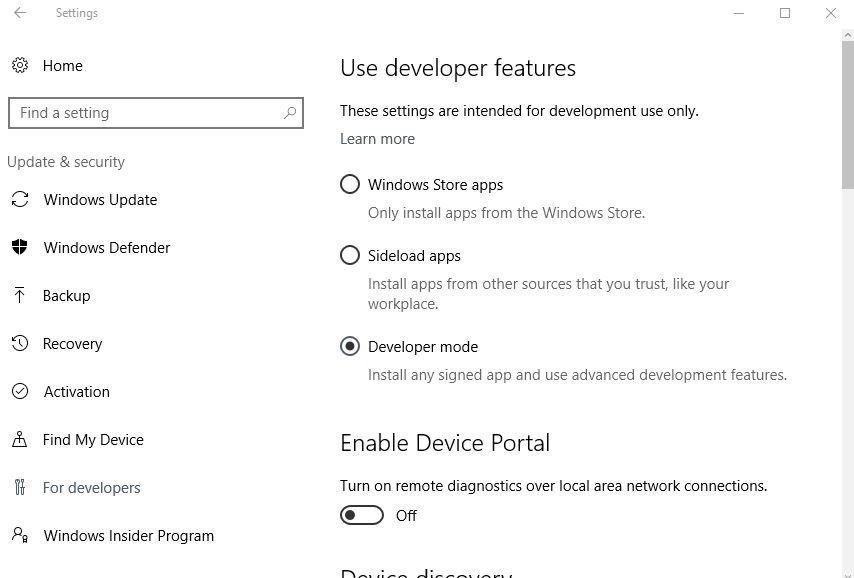Image resolution: width=854 pixels, height=578 pixels.
Task: Select the Windows Store apps radio button
Action: pyautogui.click(x=350, y=184)
